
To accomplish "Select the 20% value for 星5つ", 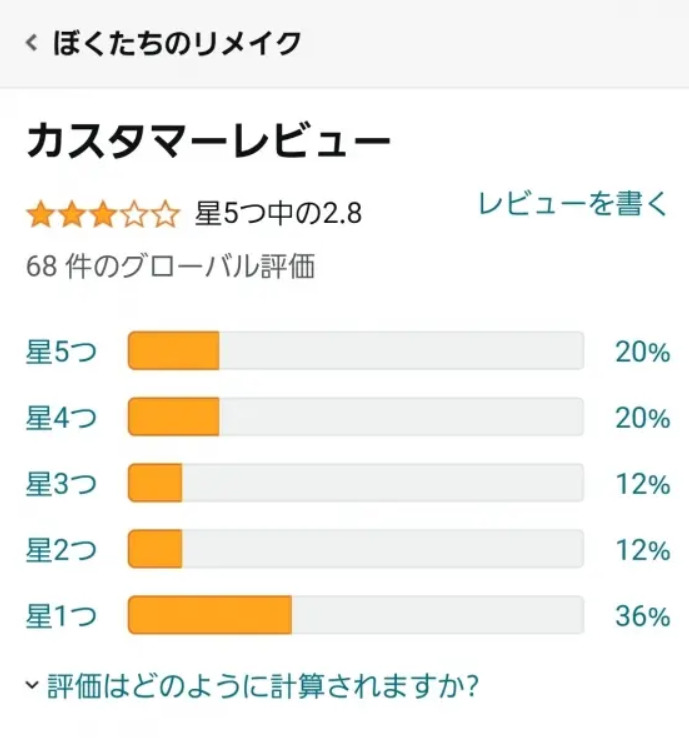I will [x=641, y=352].
